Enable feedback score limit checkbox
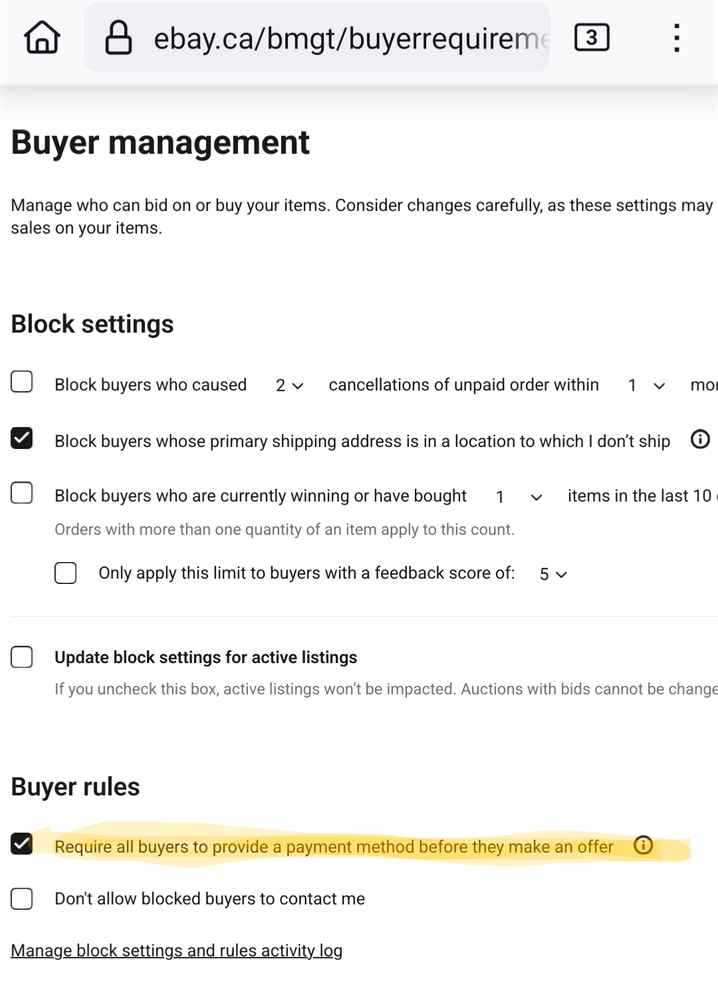The width and height of the screenshot is (718, 999). click(x=66, y=573)
